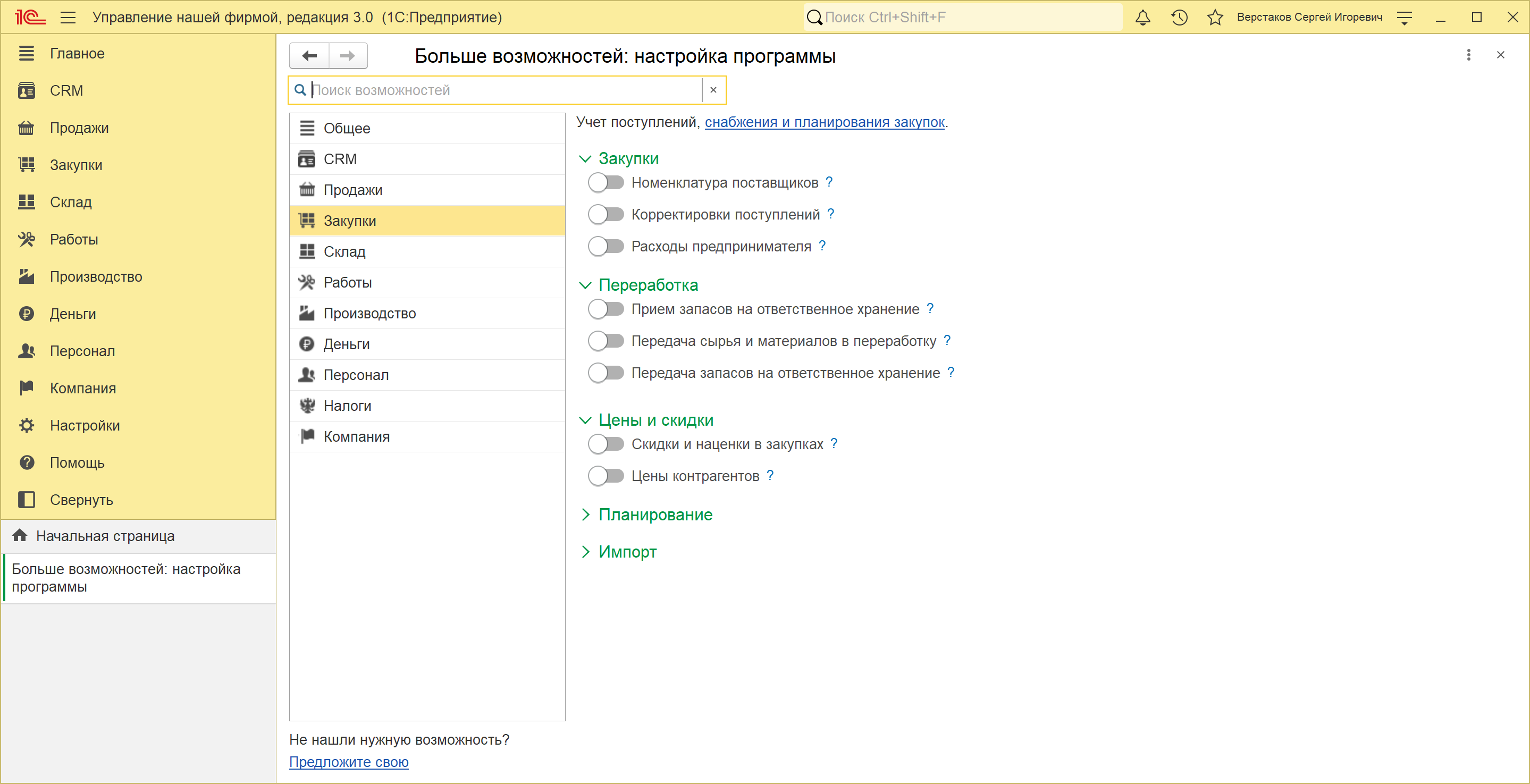
Task: Open Начальная страница tab
Action: (x=139, y=536)
